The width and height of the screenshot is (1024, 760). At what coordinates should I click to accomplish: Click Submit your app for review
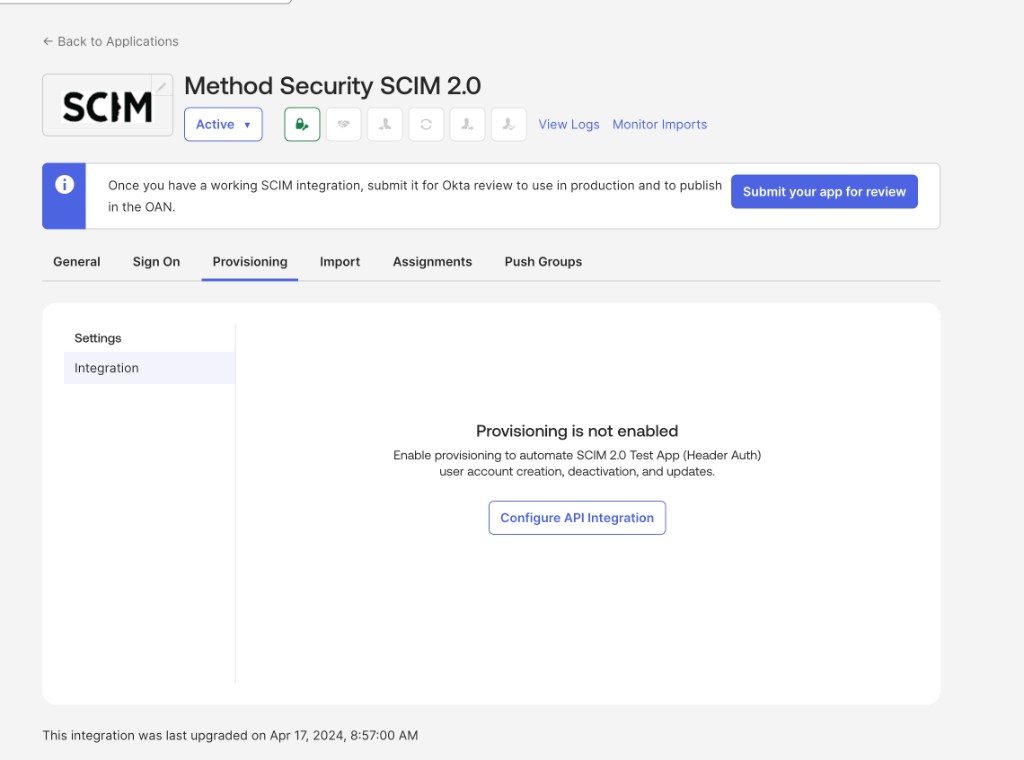pos(824,191)
